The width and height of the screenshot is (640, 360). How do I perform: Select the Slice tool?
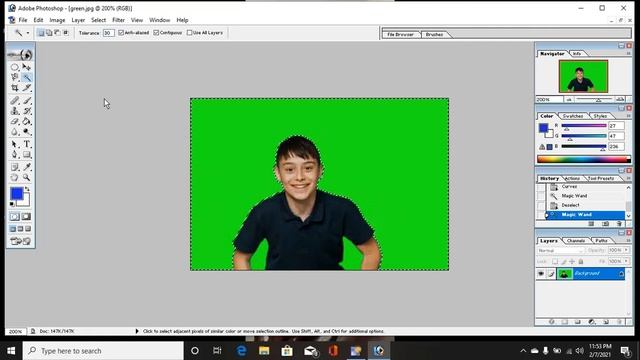coord(27,88)
